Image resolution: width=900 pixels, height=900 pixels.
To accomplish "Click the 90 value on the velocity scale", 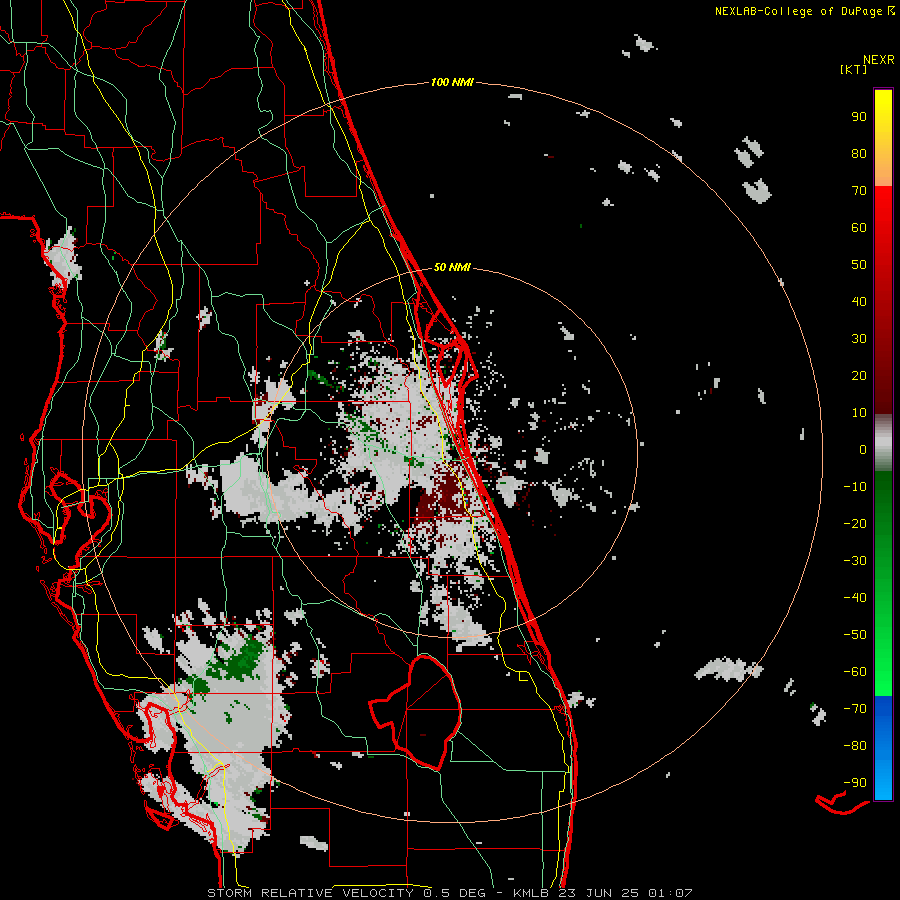I will [x=859, y=117].
